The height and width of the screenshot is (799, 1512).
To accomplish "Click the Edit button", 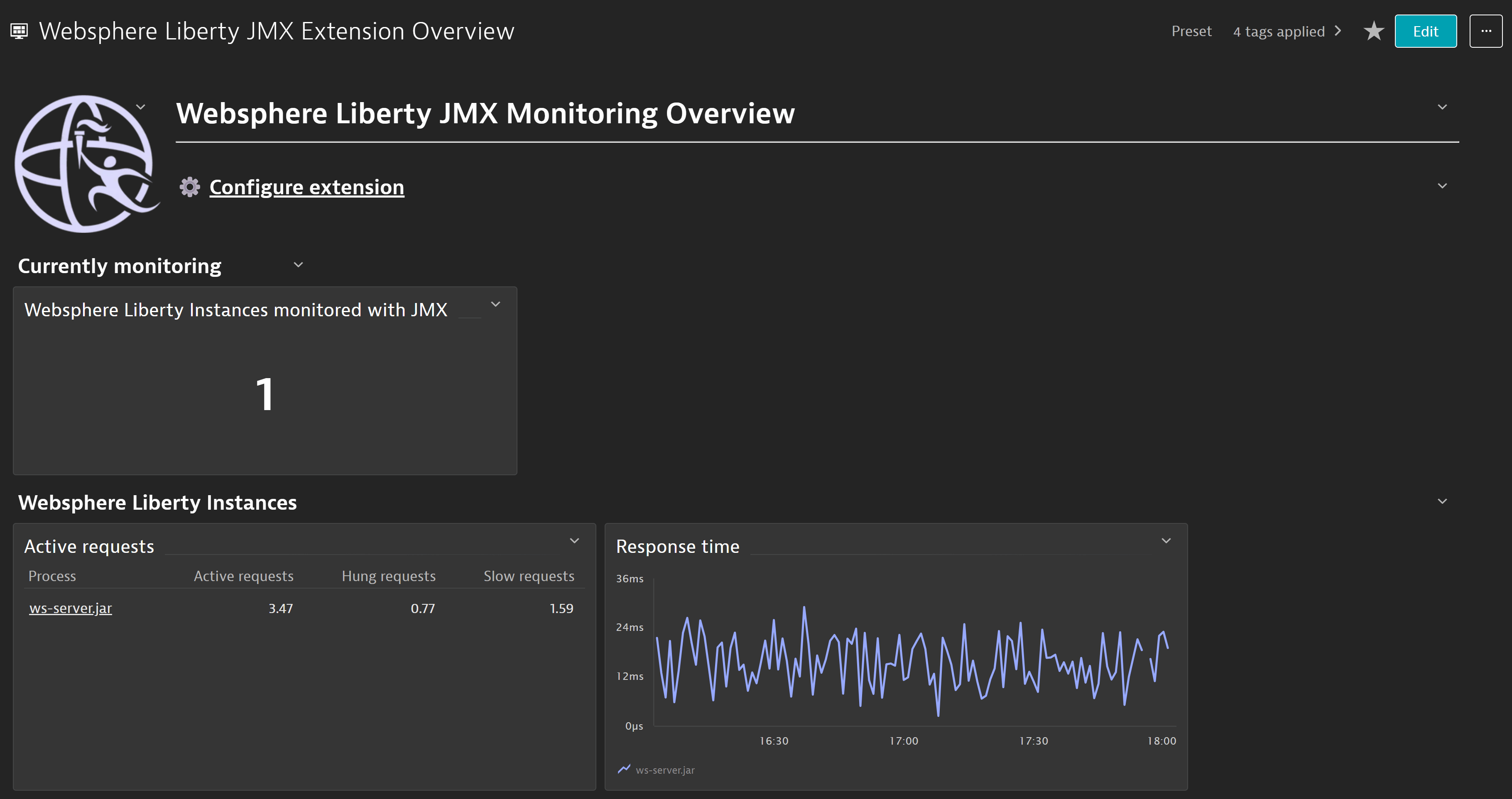I will (x=1425, y=31).
